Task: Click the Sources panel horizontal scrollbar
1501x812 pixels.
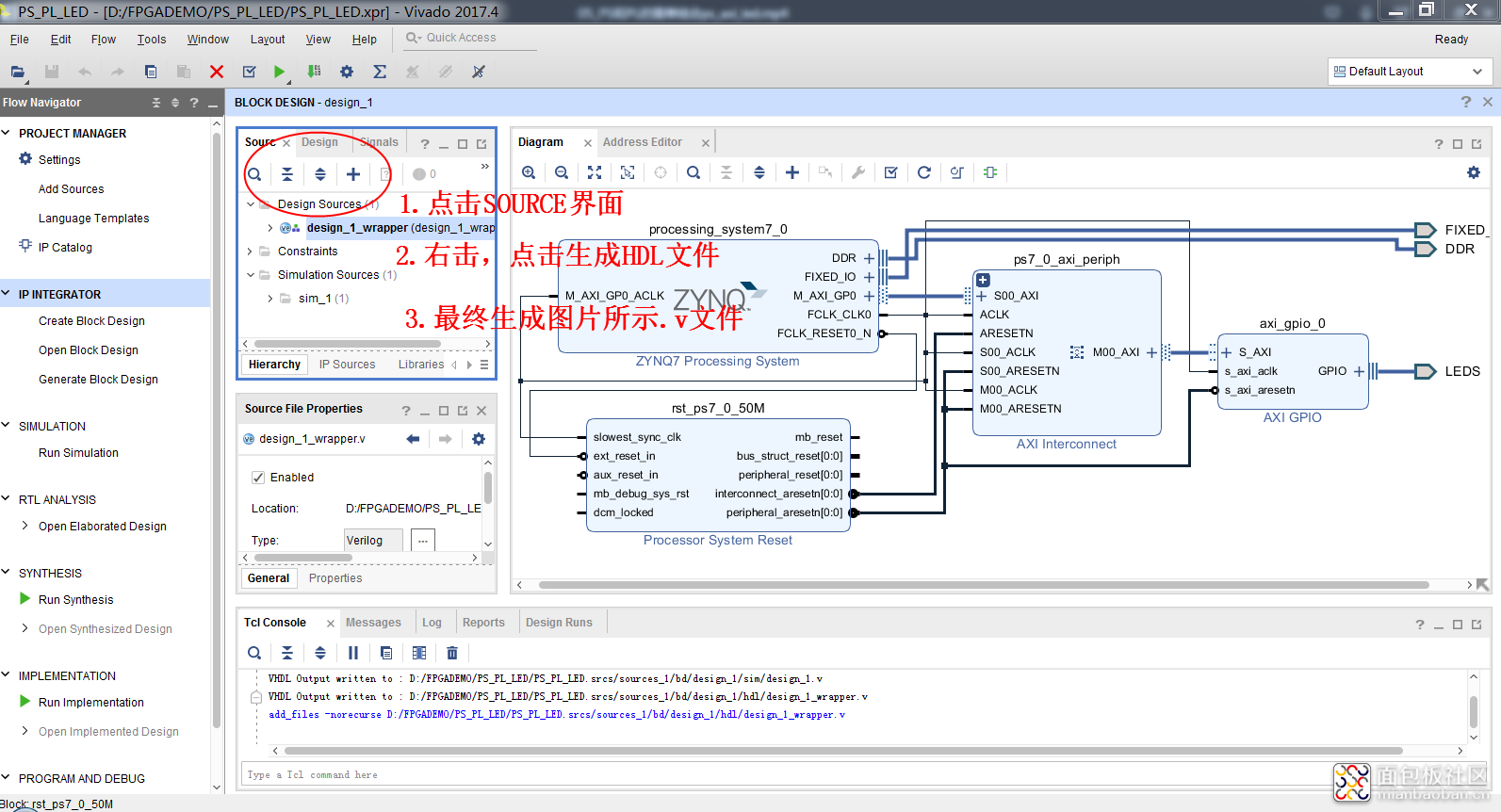Action: [347, 344]
